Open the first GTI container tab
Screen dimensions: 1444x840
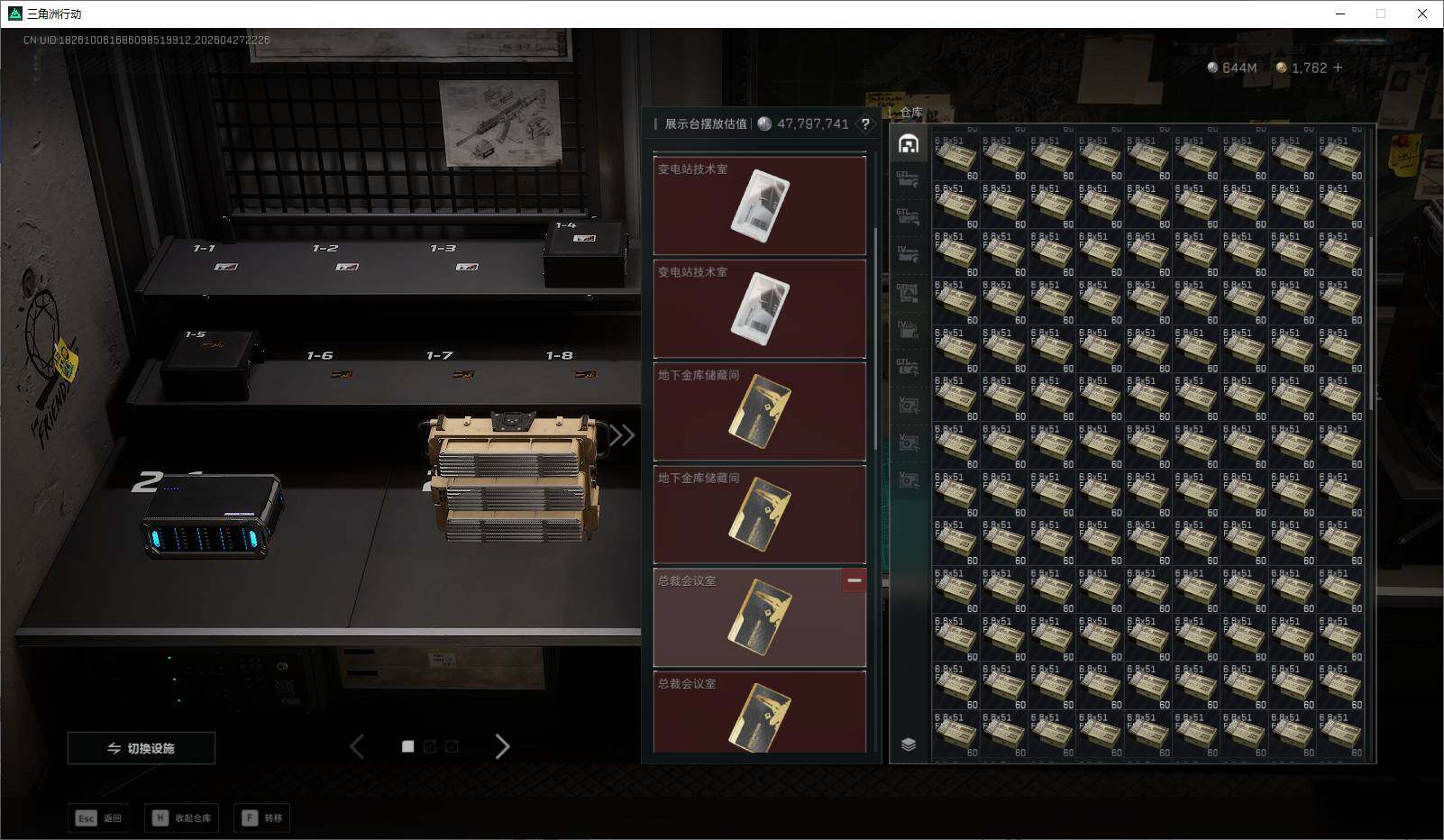908,179
